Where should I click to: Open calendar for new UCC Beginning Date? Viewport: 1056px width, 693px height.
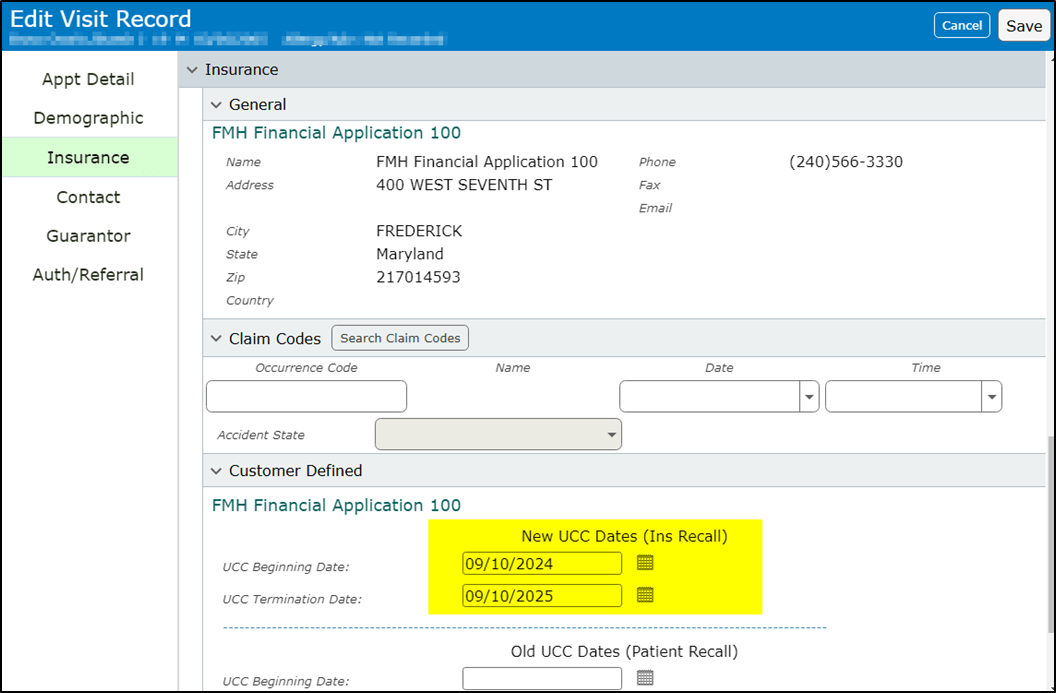645,563
